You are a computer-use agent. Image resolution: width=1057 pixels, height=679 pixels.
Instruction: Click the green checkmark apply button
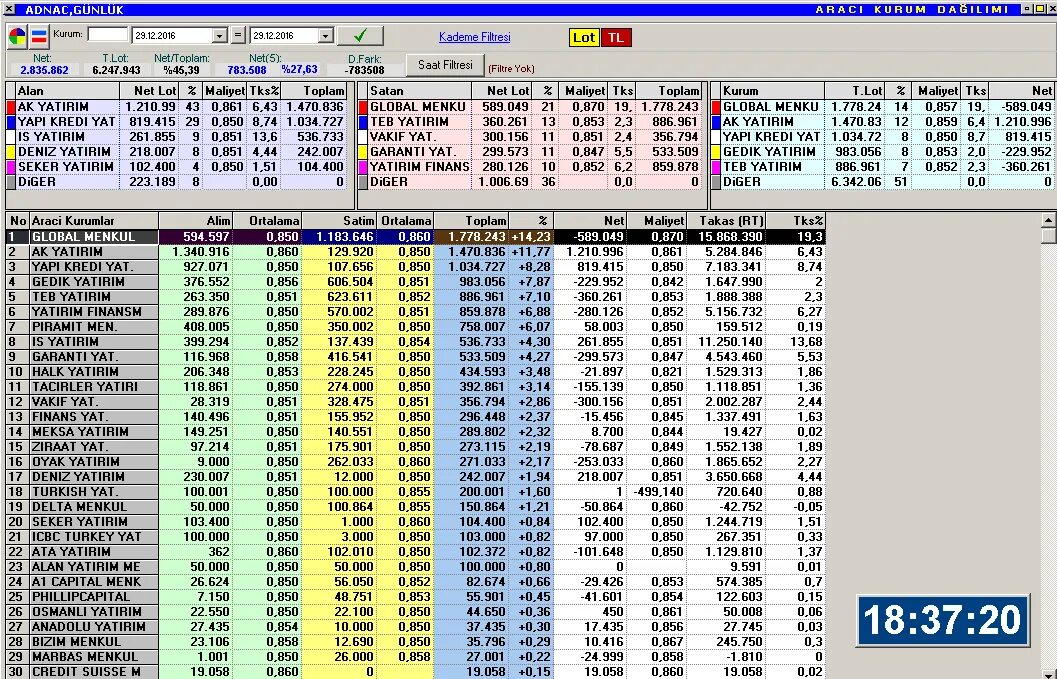(x=360, y=35)
